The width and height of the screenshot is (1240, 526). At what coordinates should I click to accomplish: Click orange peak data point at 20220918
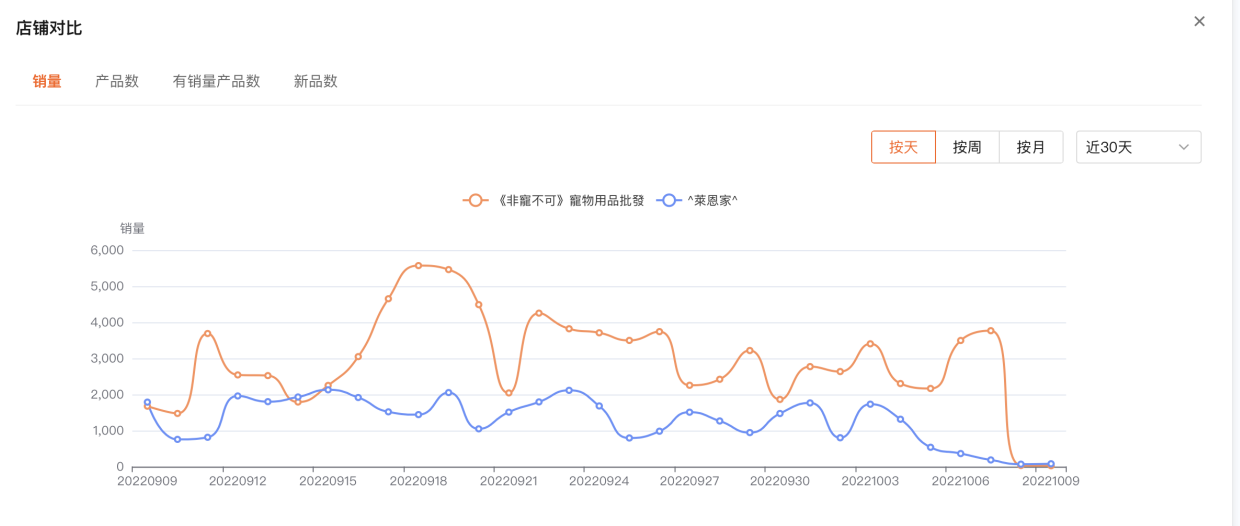pyautogui.click(x=418, y=265)
